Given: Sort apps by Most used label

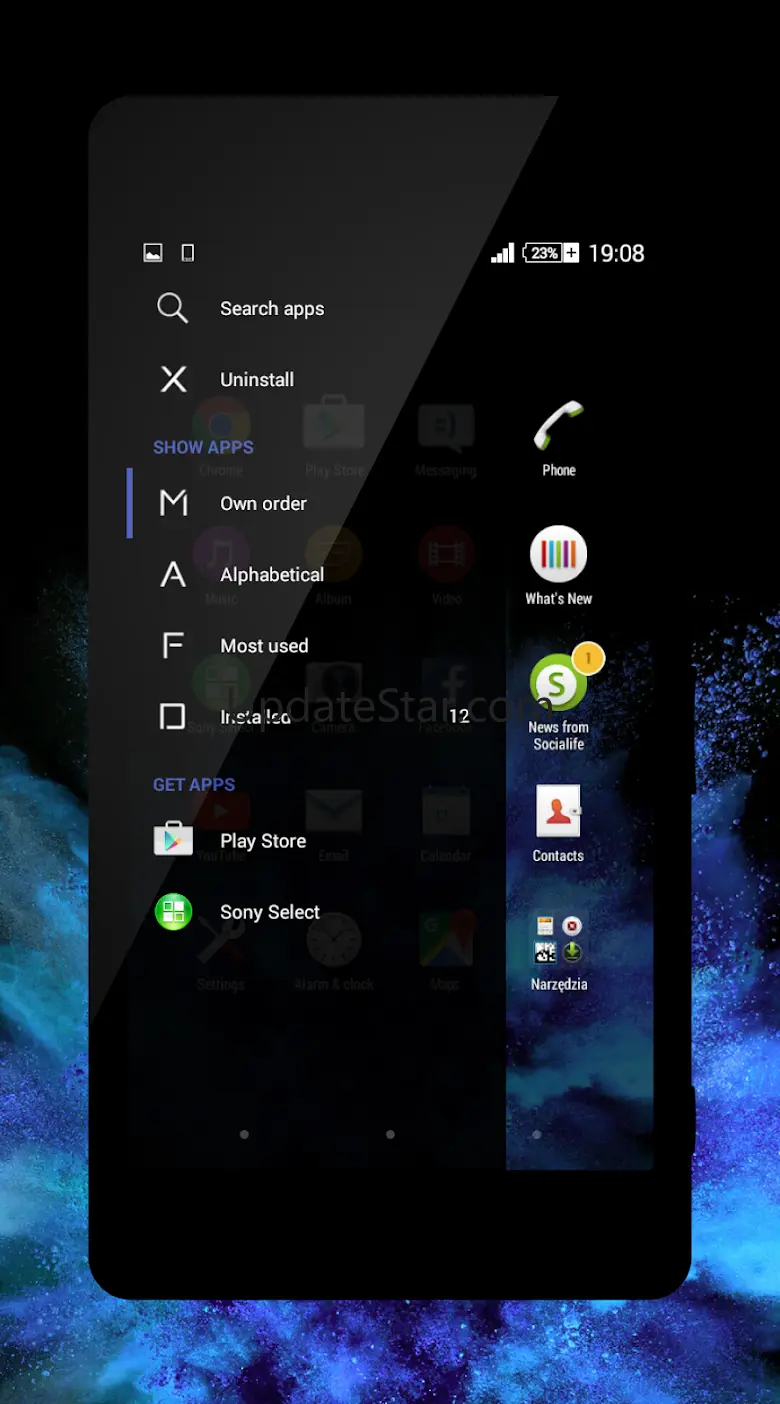Looking at the screenshot, I should (x=264, y=646).
